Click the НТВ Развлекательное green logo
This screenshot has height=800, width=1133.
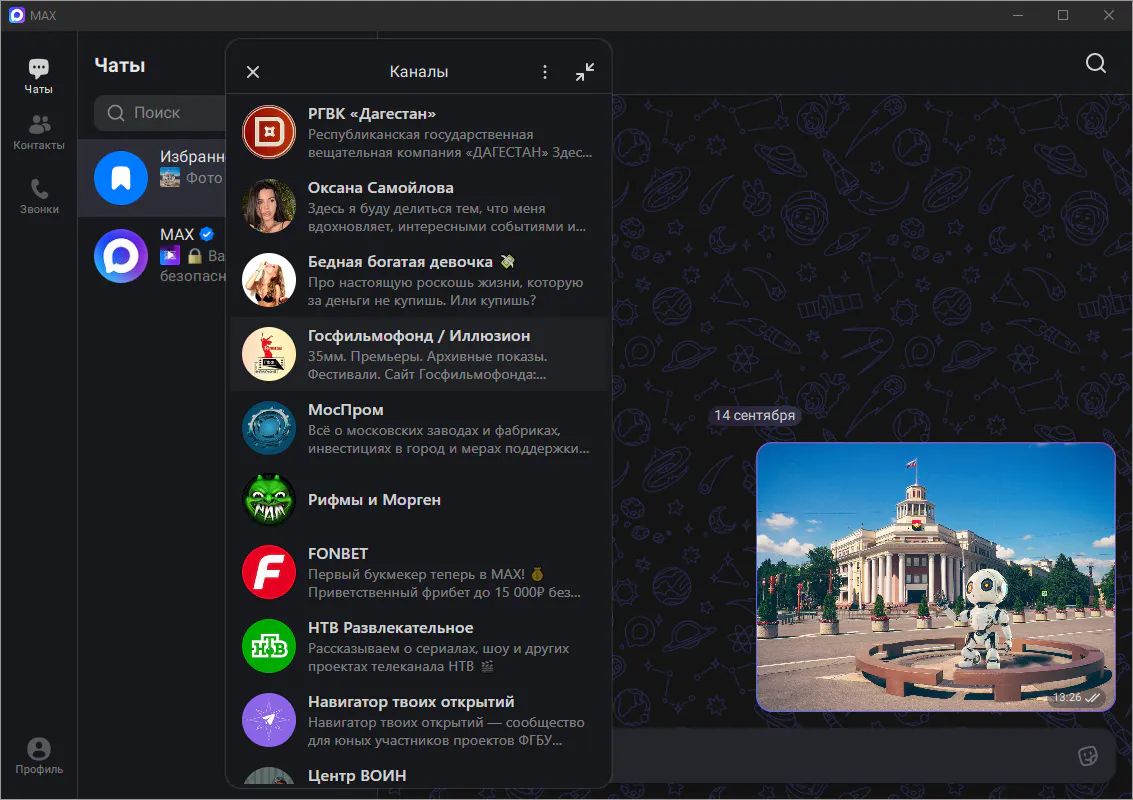tap(269, 647)
